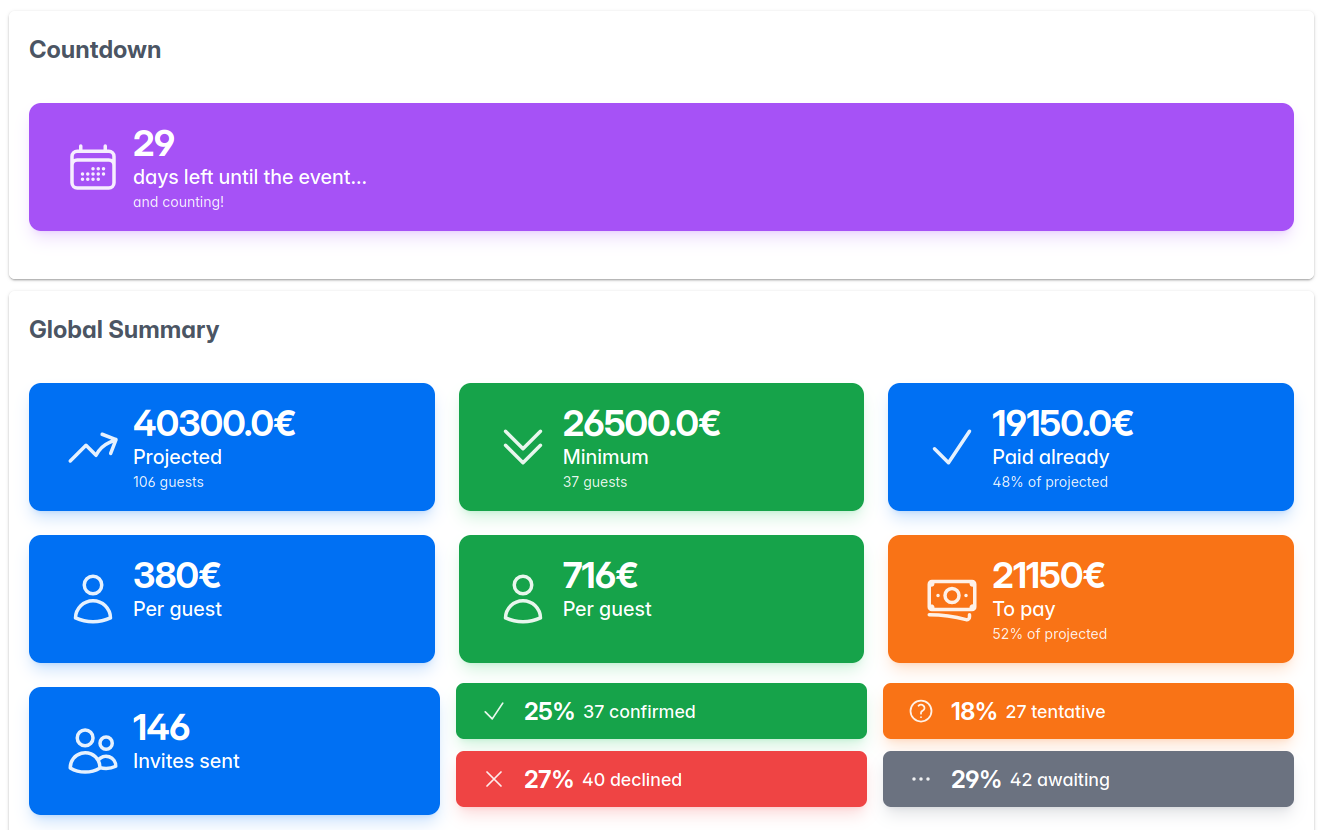Viewport: 1328px width, 830px height.
Task: Open the 40300.0€ Projected summary card
Action: pos(232,447)
